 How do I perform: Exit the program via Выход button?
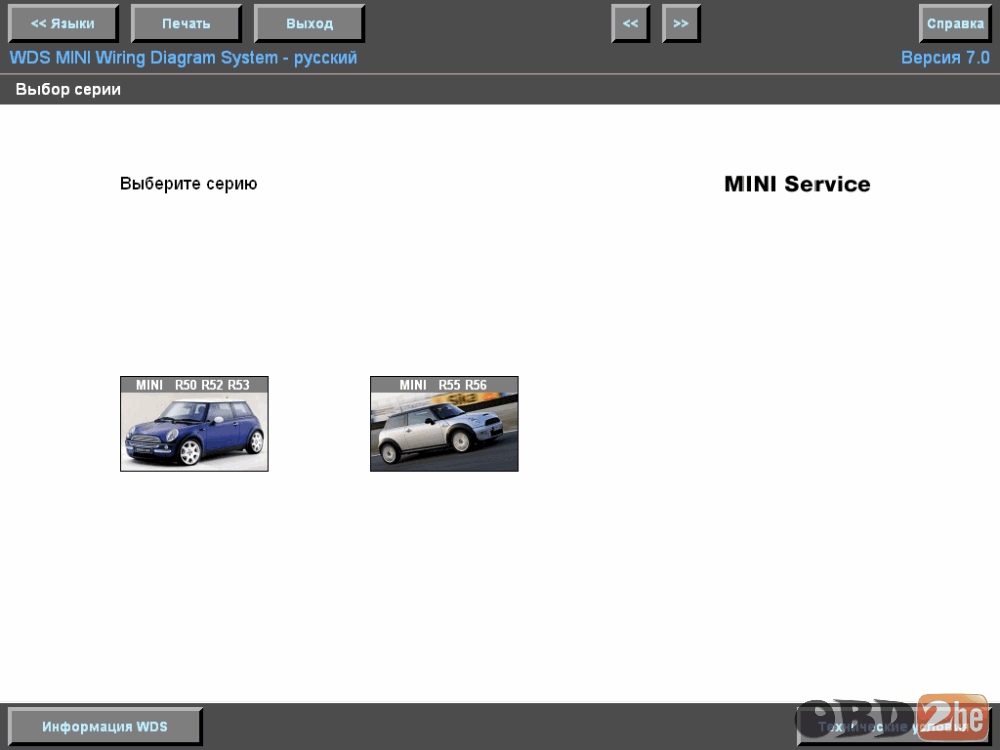(309, 24)
